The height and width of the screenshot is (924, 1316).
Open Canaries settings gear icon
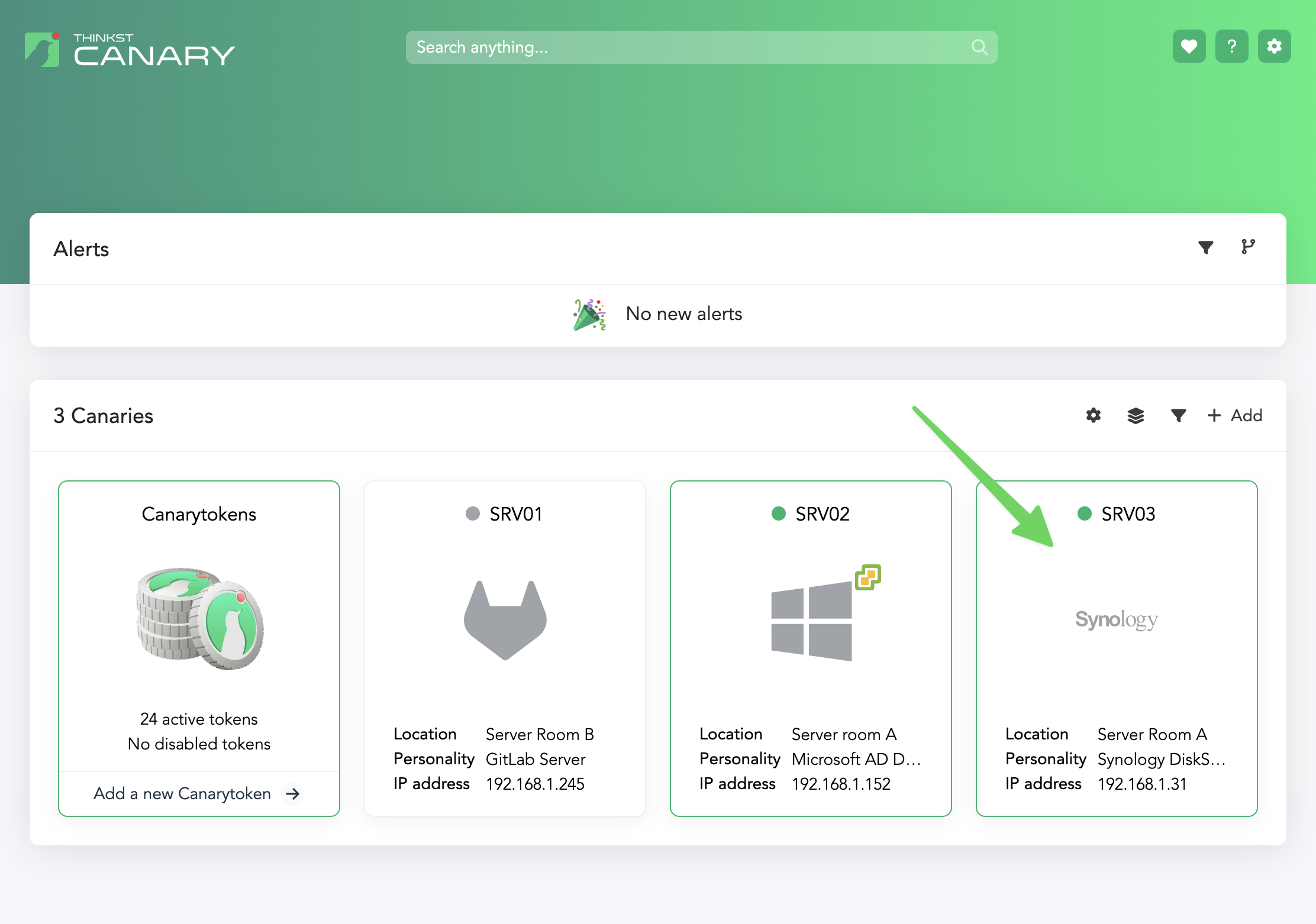(x=1093, y=415)
